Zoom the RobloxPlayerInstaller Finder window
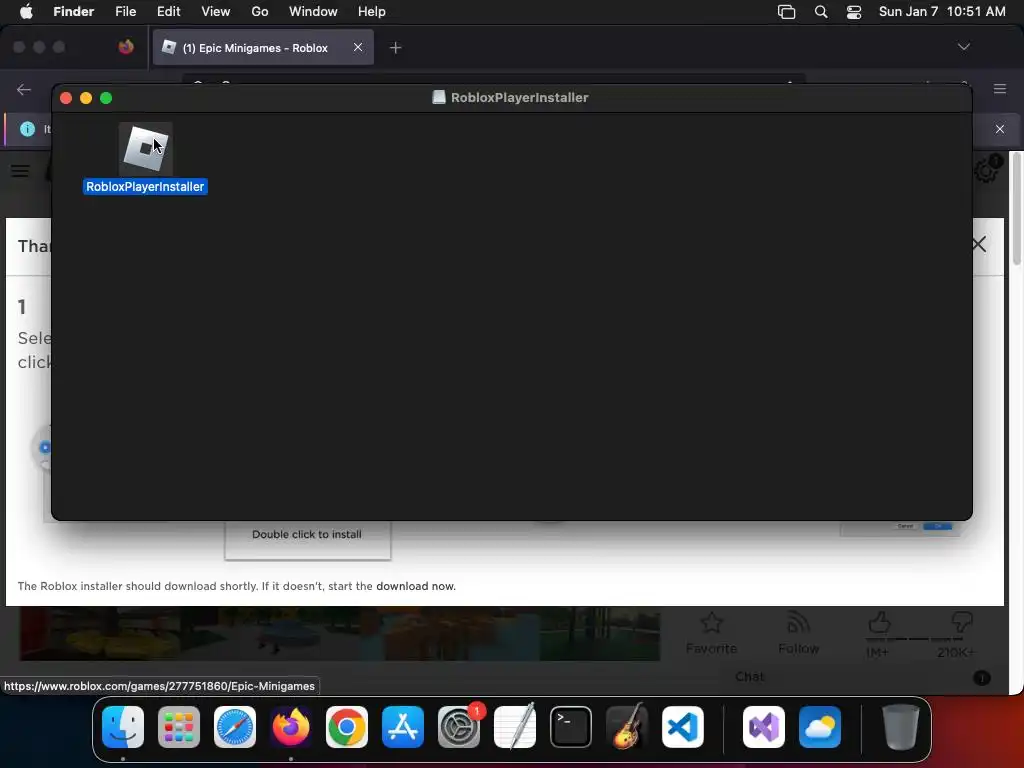The width and height of the screenshot is (1024, 768). (106, 98)
